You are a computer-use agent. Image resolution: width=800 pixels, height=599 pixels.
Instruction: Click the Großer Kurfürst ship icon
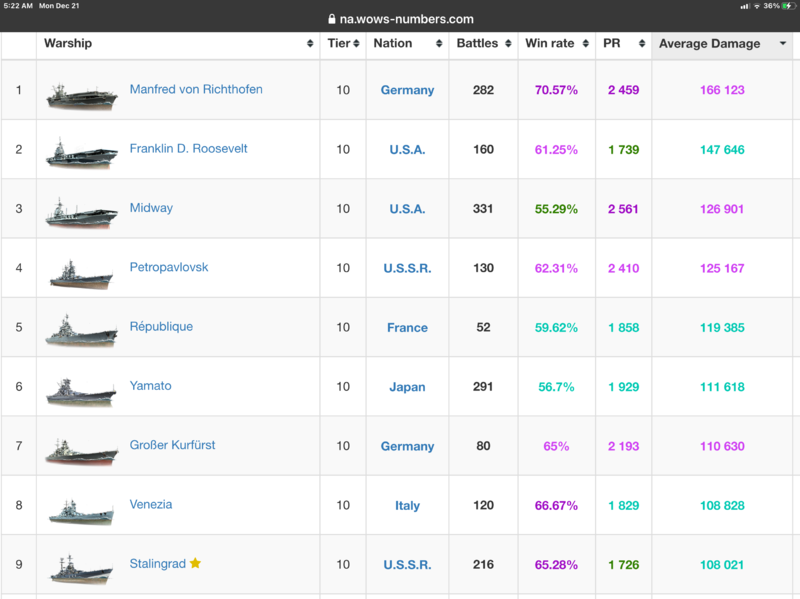tap(81, 449)
